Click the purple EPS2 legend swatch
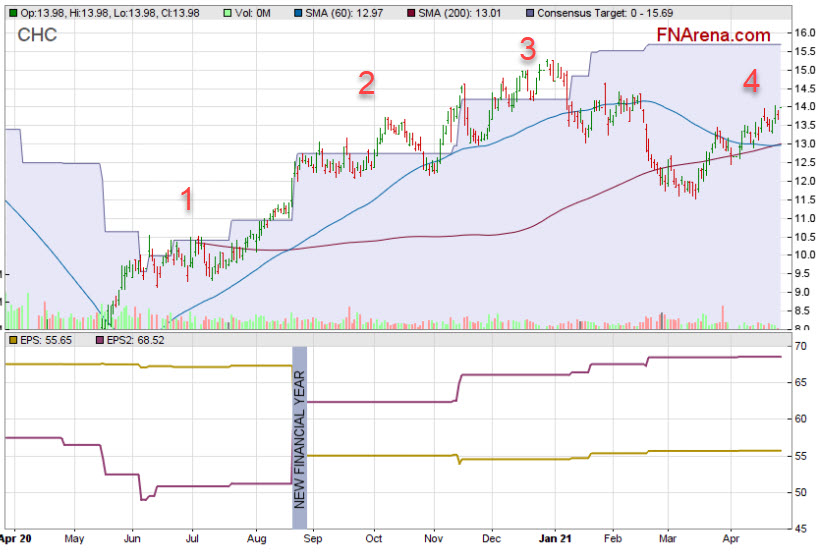 coord(100,340)
